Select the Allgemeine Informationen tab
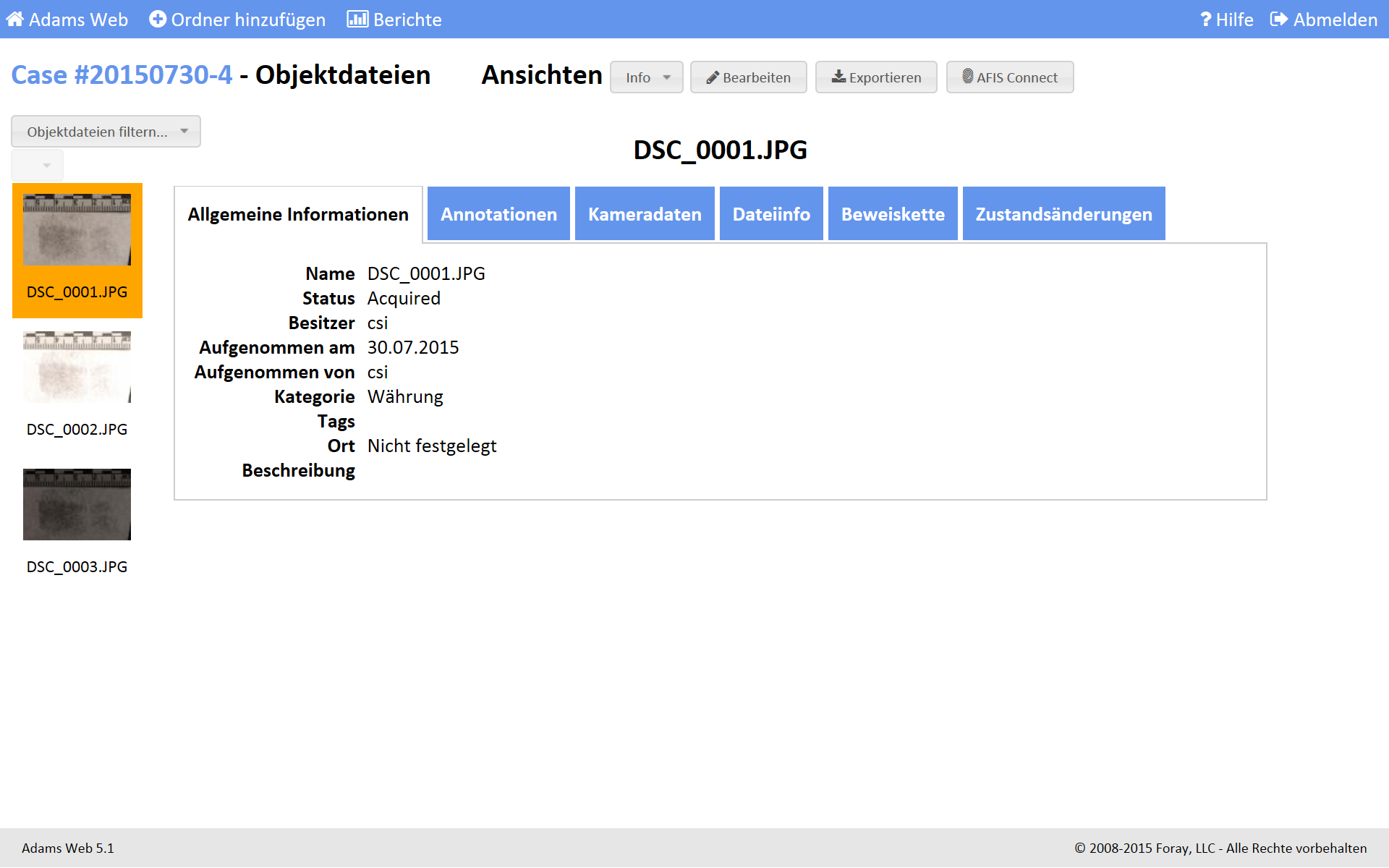Viewport: 1389px width, 868px height. click(x=298, y=214)
